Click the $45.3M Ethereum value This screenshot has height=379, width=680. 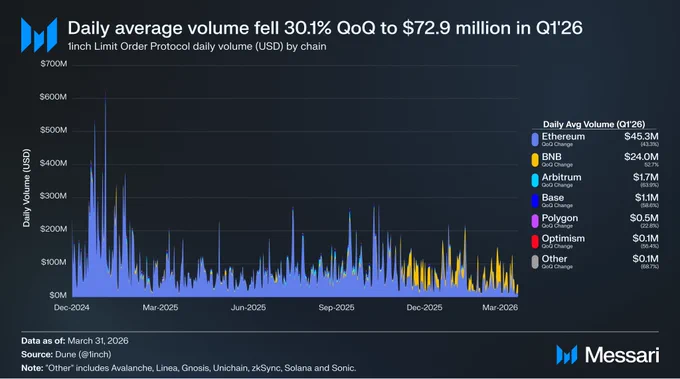click(641, 137)
